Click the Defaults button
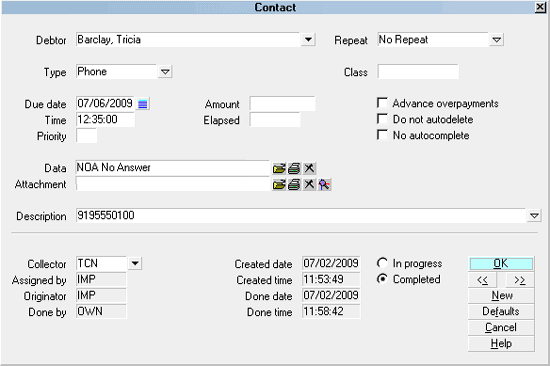 pos(501,311)
